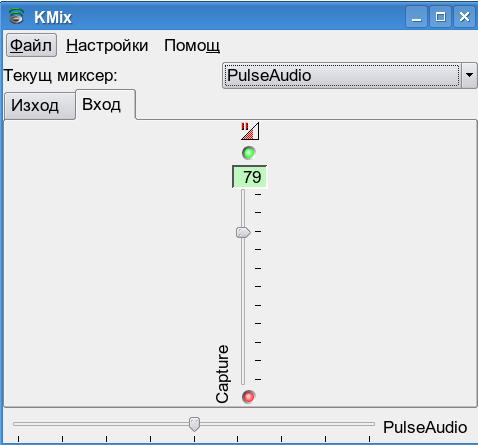Viewport: 478px width, 445px height.
Task: Click the PulseAudio current mixer combo box
Action: 349,75
